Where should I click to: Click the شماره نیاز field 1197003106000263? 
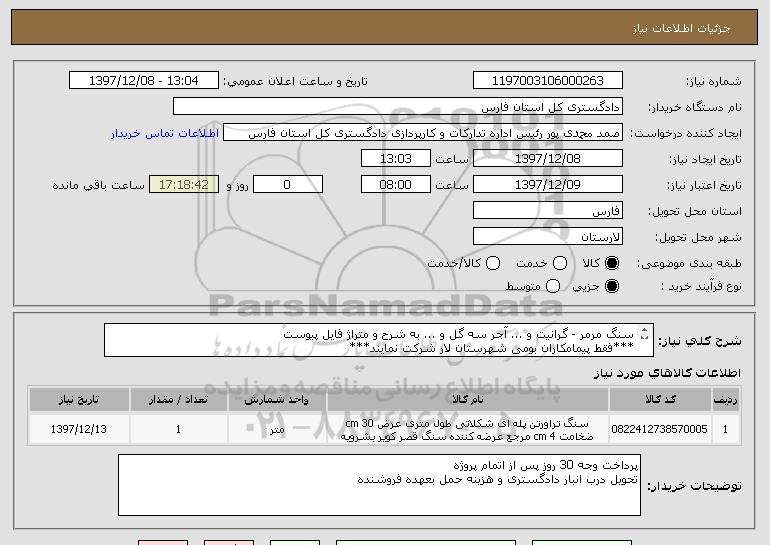point(548,81)
